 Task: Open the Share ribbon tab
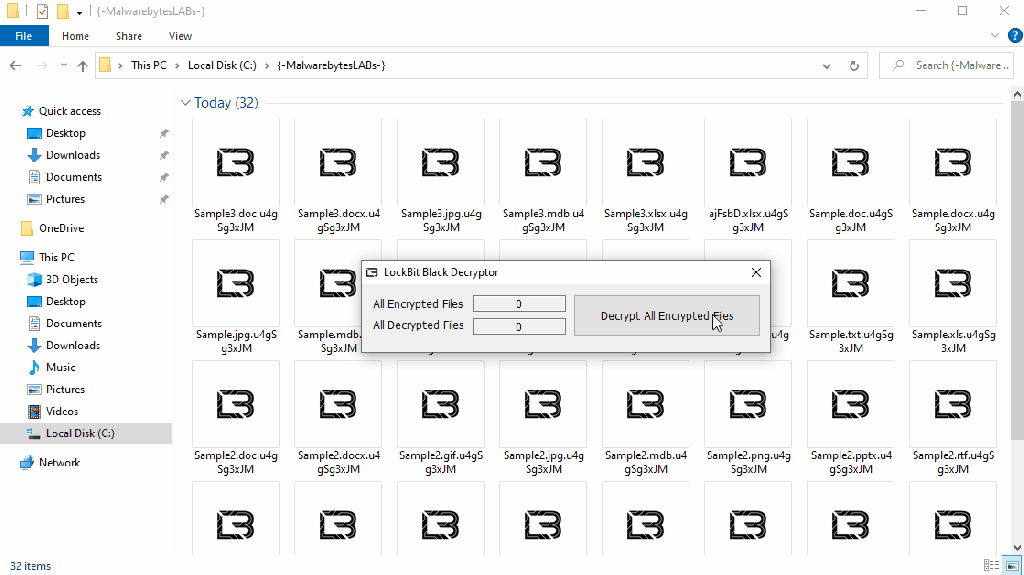pyautogui.click(x=129, y=36)
